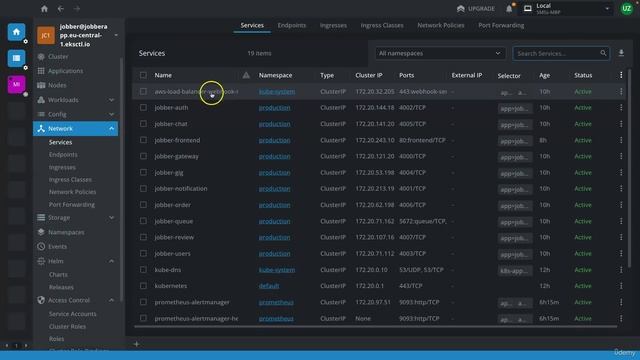640x360 pixels.
Task: Switch to the Ingresses tab
Action: (x=333, y=25)
